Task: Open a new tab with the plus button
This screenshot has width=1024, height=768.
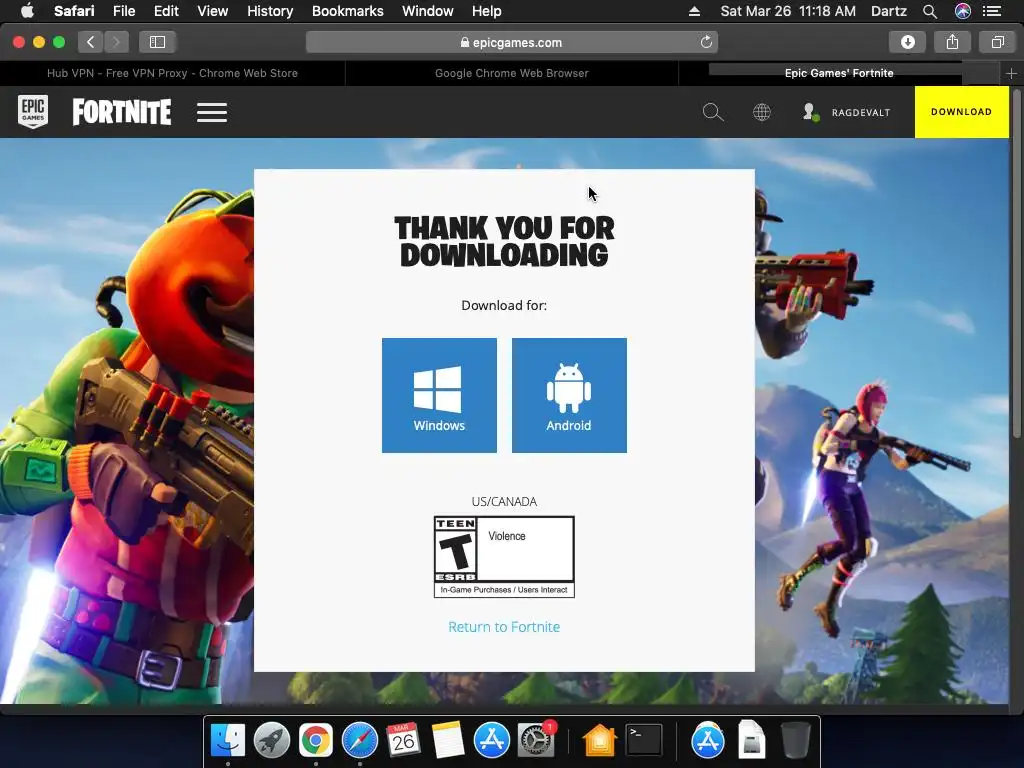Action: (1011, 74)
